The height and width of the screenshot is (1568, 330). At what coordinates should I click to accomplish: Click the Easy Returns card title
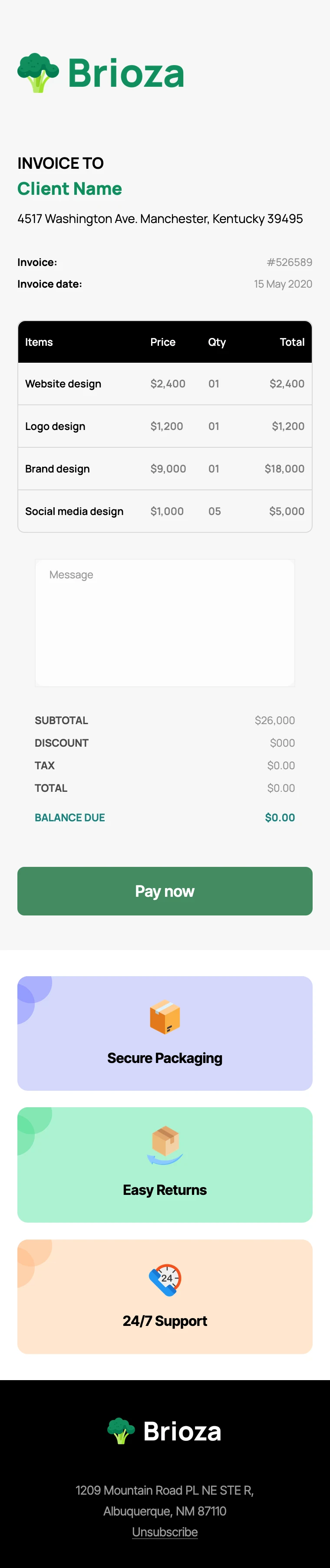point(165,1189)
